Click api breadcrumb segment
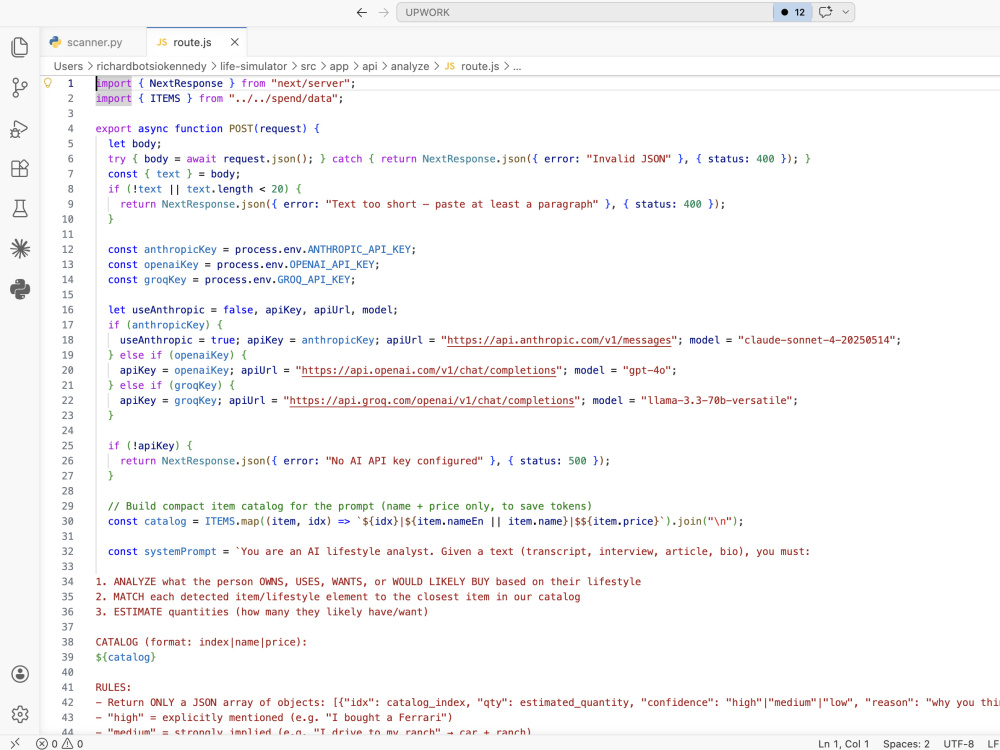 370,66
